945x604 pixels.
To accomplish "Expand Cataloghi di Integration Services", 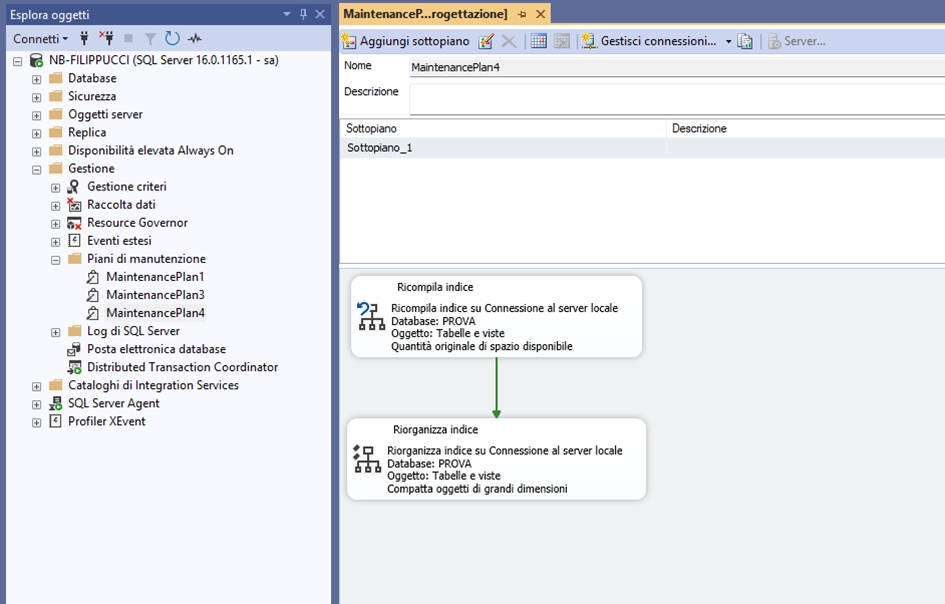I will (36, 386).
